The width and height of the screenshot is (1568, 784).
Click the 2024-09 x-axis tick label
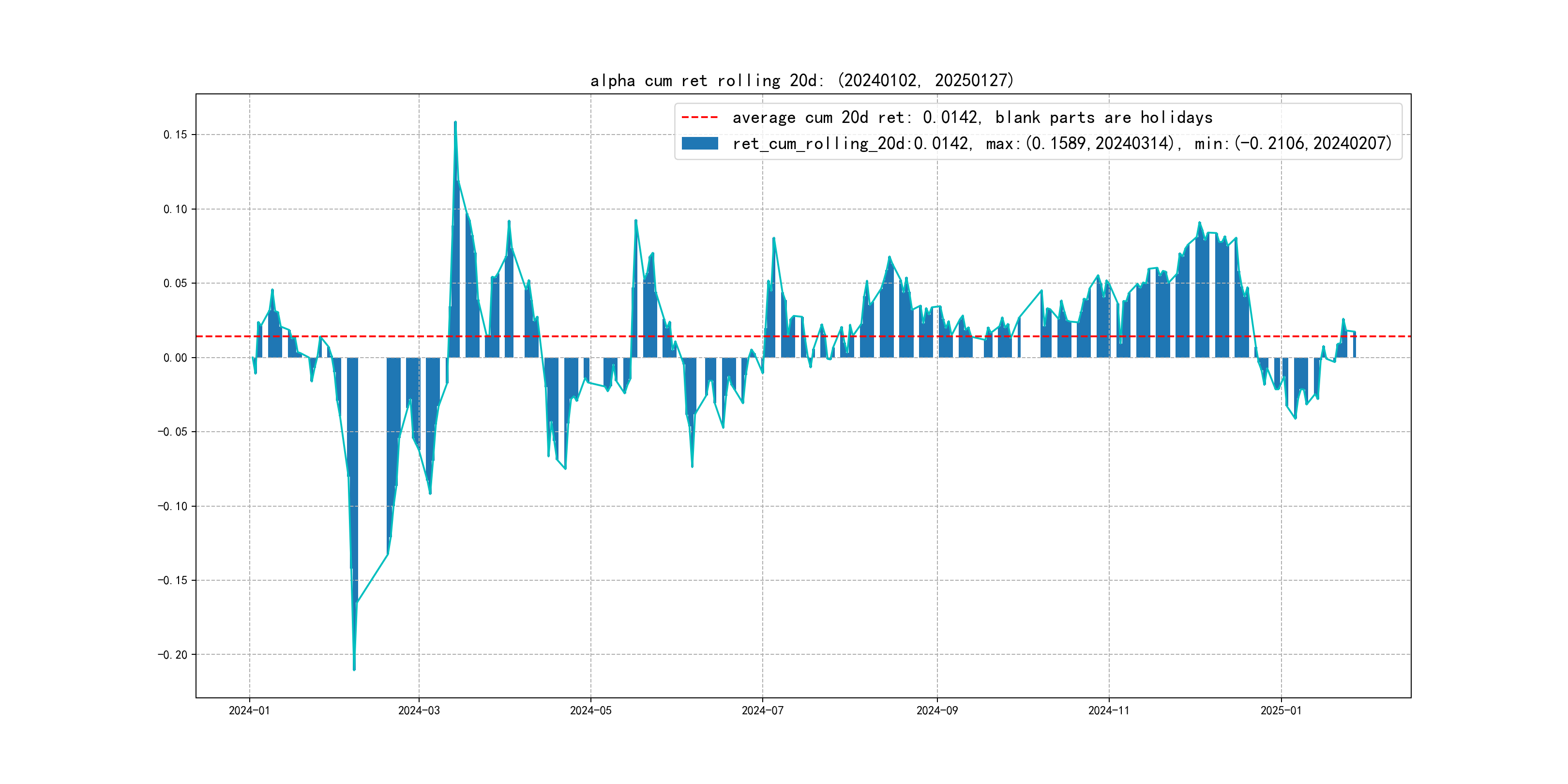[x=937, y=710]
